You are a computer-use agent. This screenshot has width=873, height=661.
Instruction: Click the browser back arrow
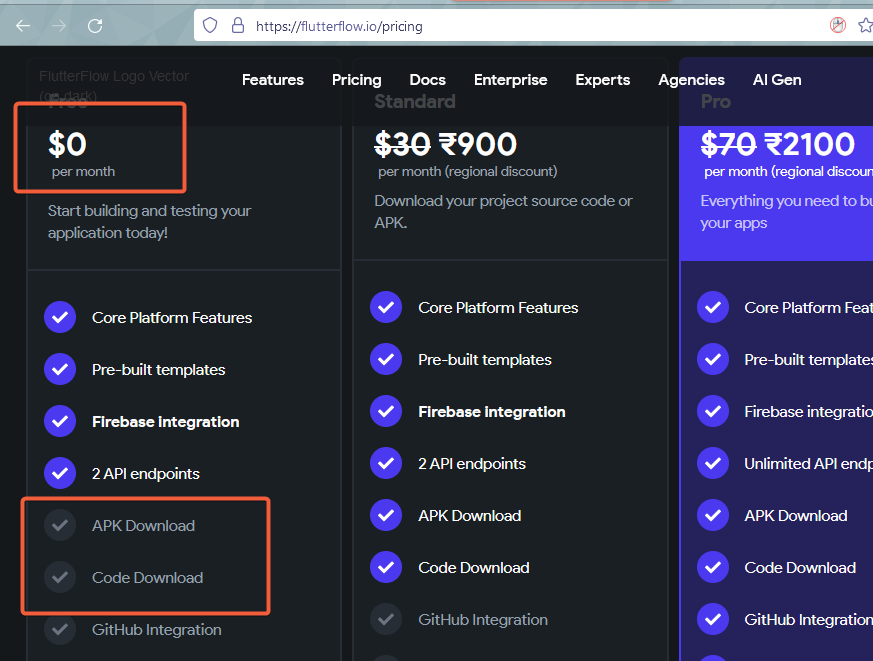coord(23,26)
